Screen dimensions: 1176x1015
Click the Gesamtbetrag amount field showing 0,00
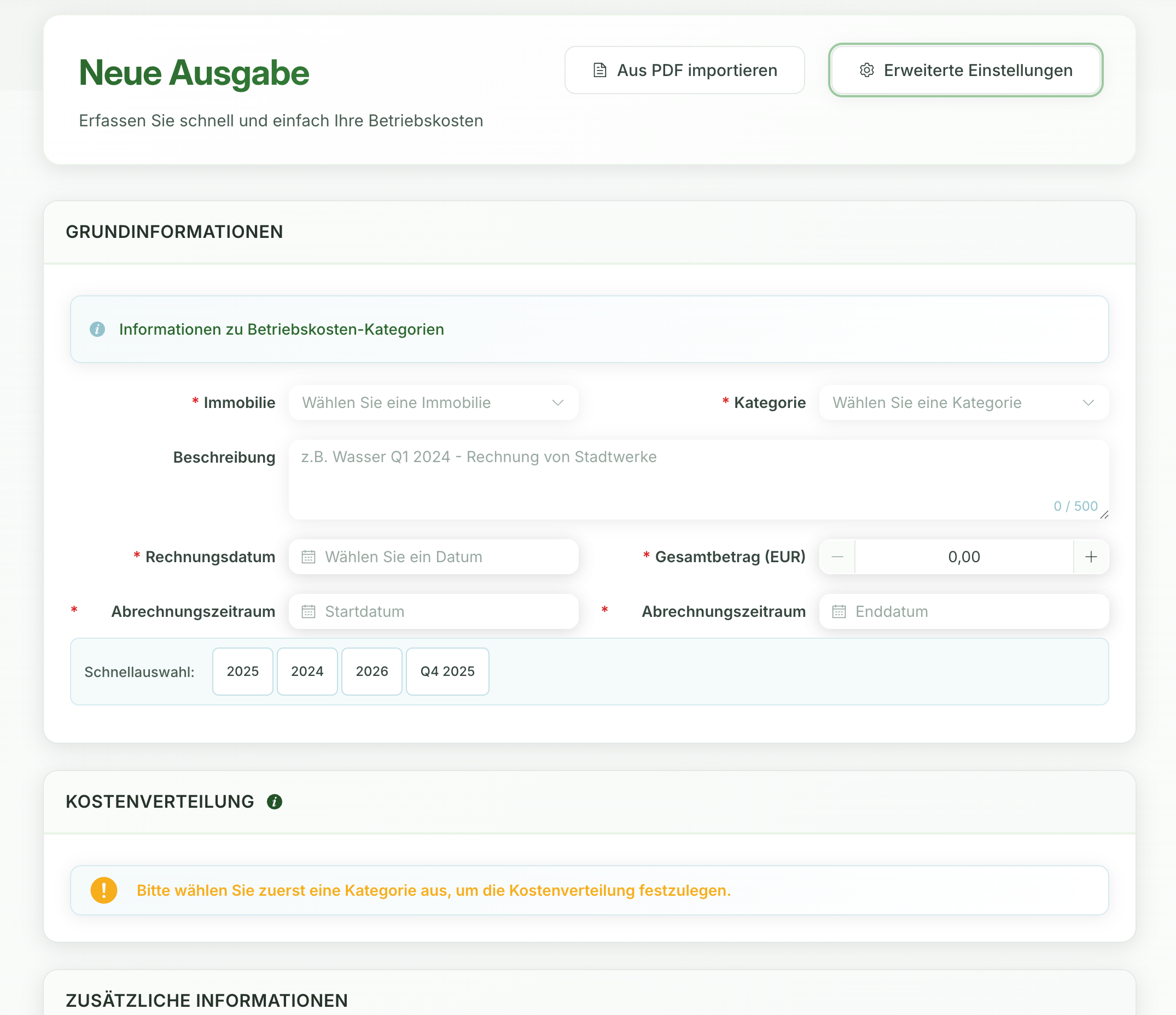pos(963,557)
